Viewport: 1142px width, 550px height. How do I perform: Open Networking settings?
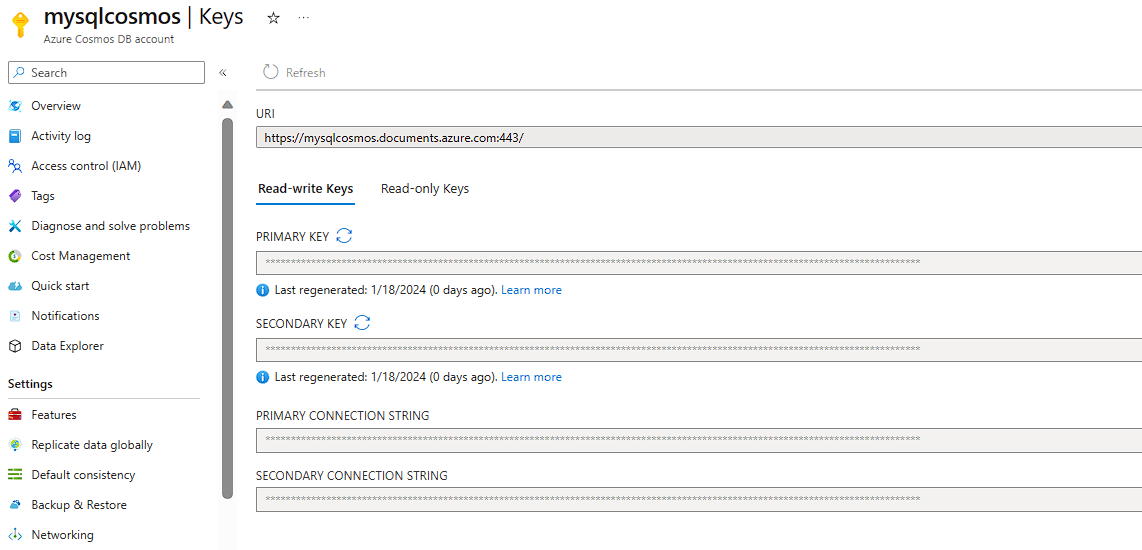(63, 535)
